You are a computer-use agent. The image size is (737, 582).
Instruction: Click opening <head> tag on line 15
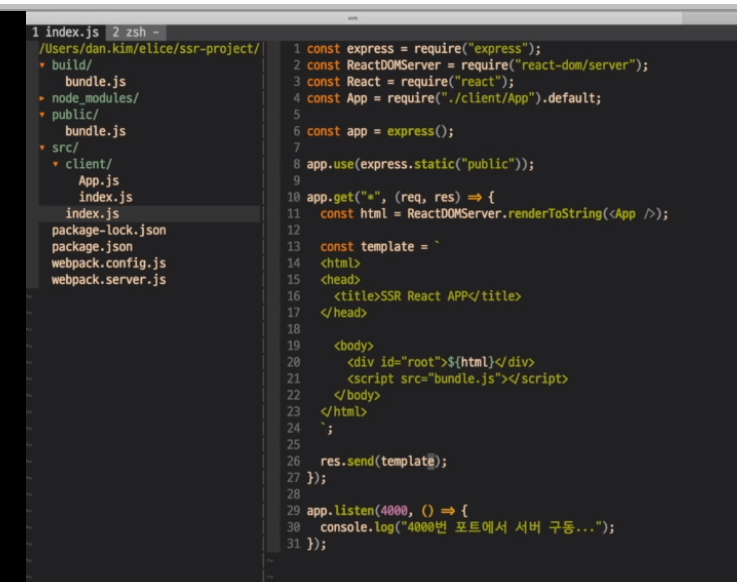point(340,280)
